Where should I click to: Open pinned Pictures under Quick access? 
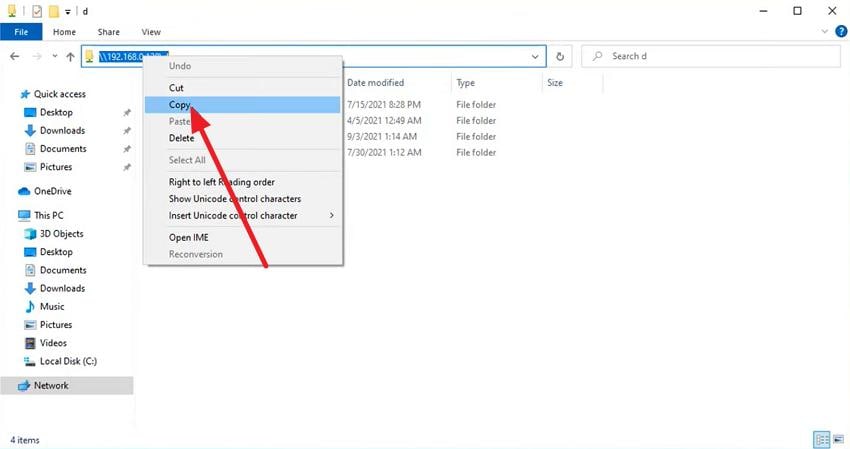click(x=56, y=167)
